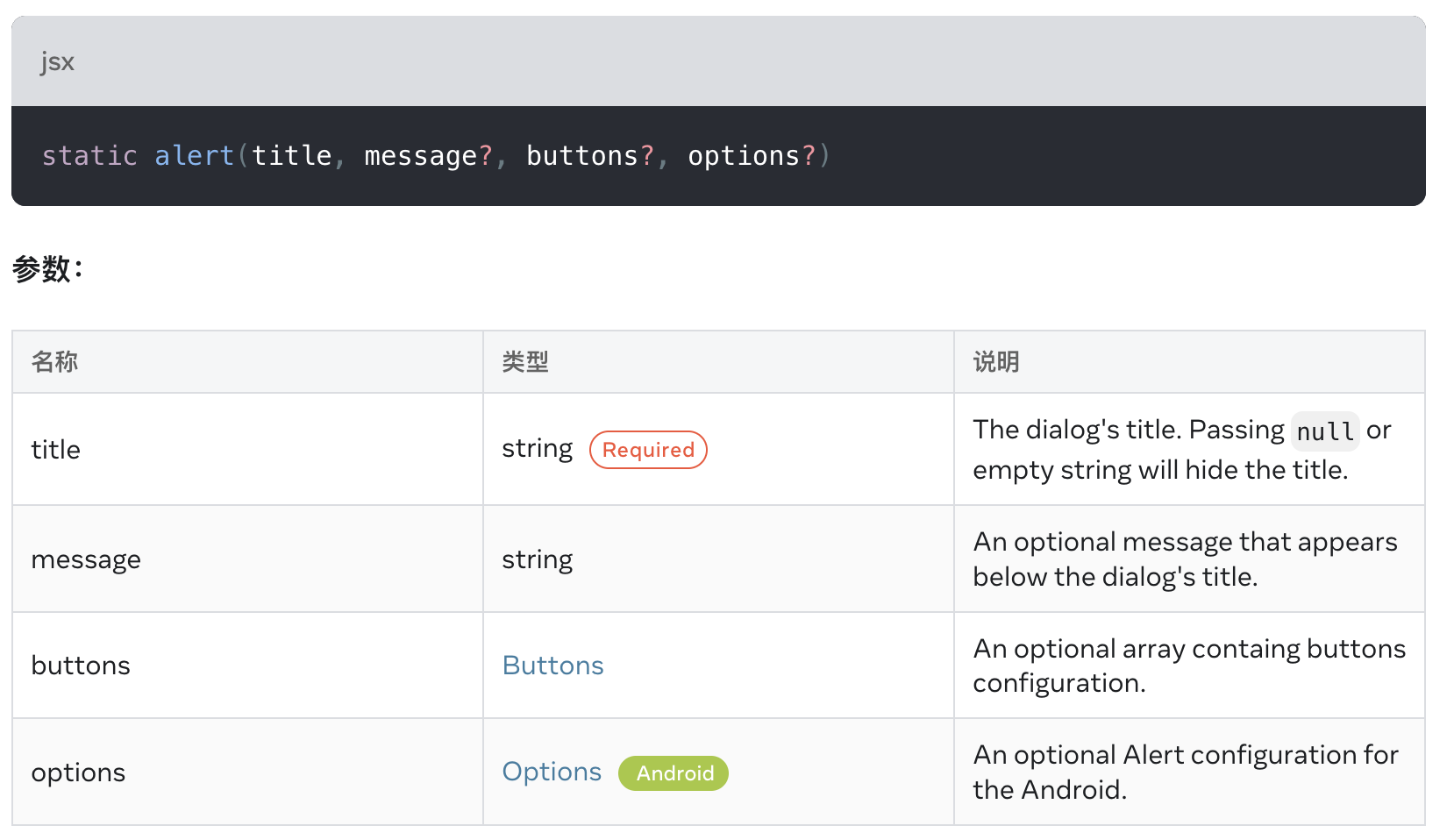The width and height of the screenshot is (1454, 840).
Task: Click the 名称 column header
Action: tap(54, 362)
